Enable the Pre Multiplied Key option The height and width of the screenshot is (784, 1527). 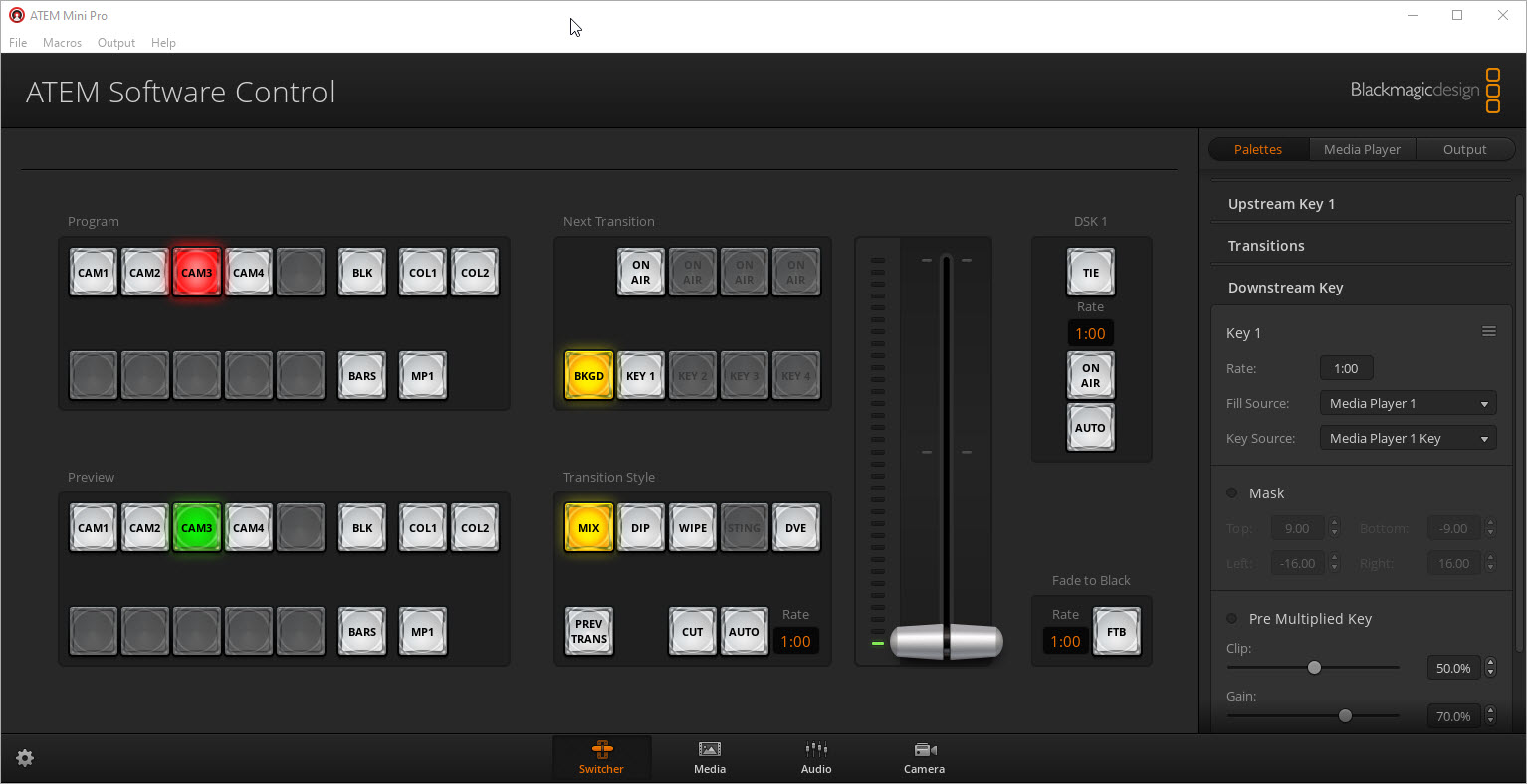(1232, 619)
